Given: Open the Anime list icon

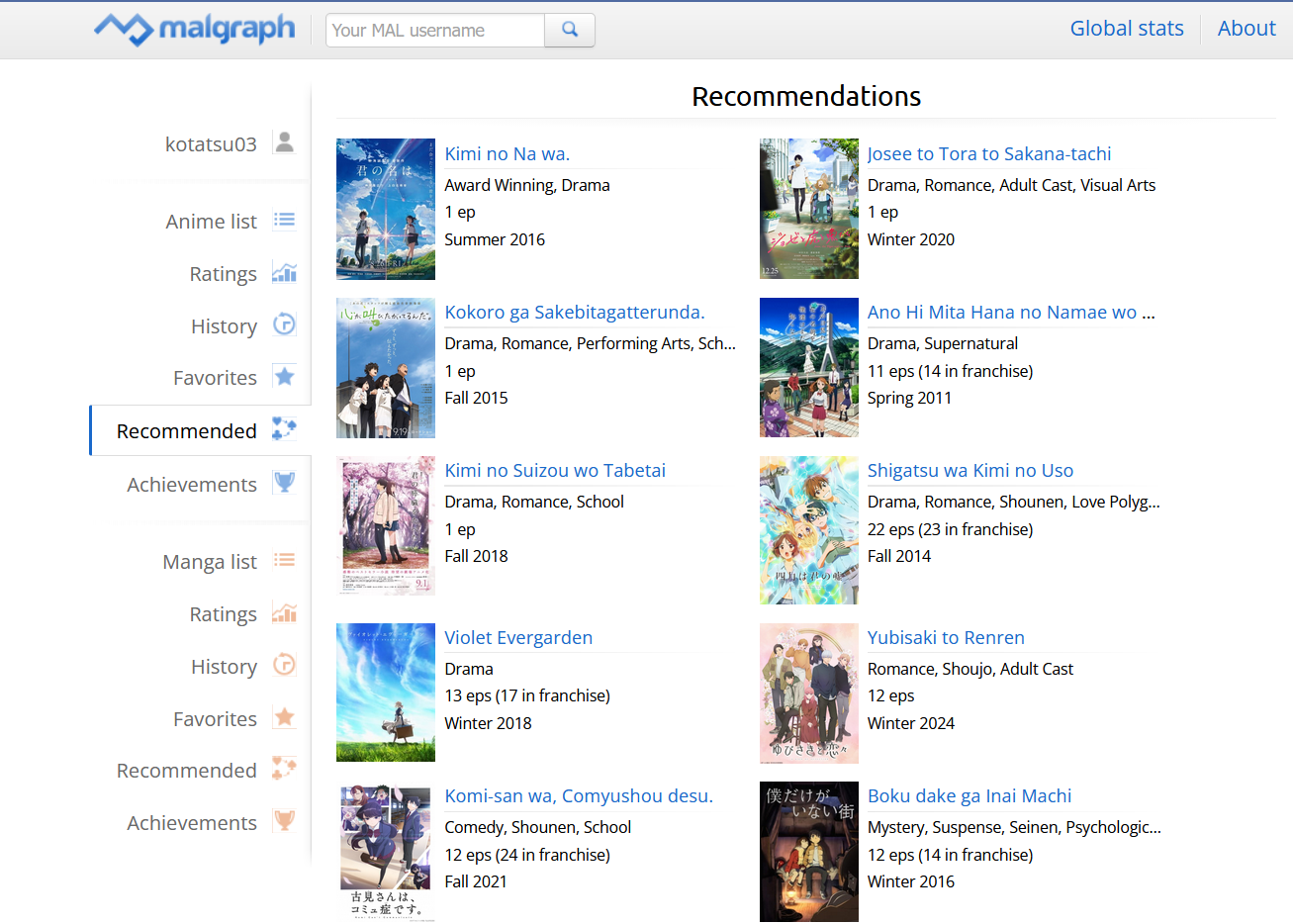Looking at the screenshot, I should [x=284, y=220].
